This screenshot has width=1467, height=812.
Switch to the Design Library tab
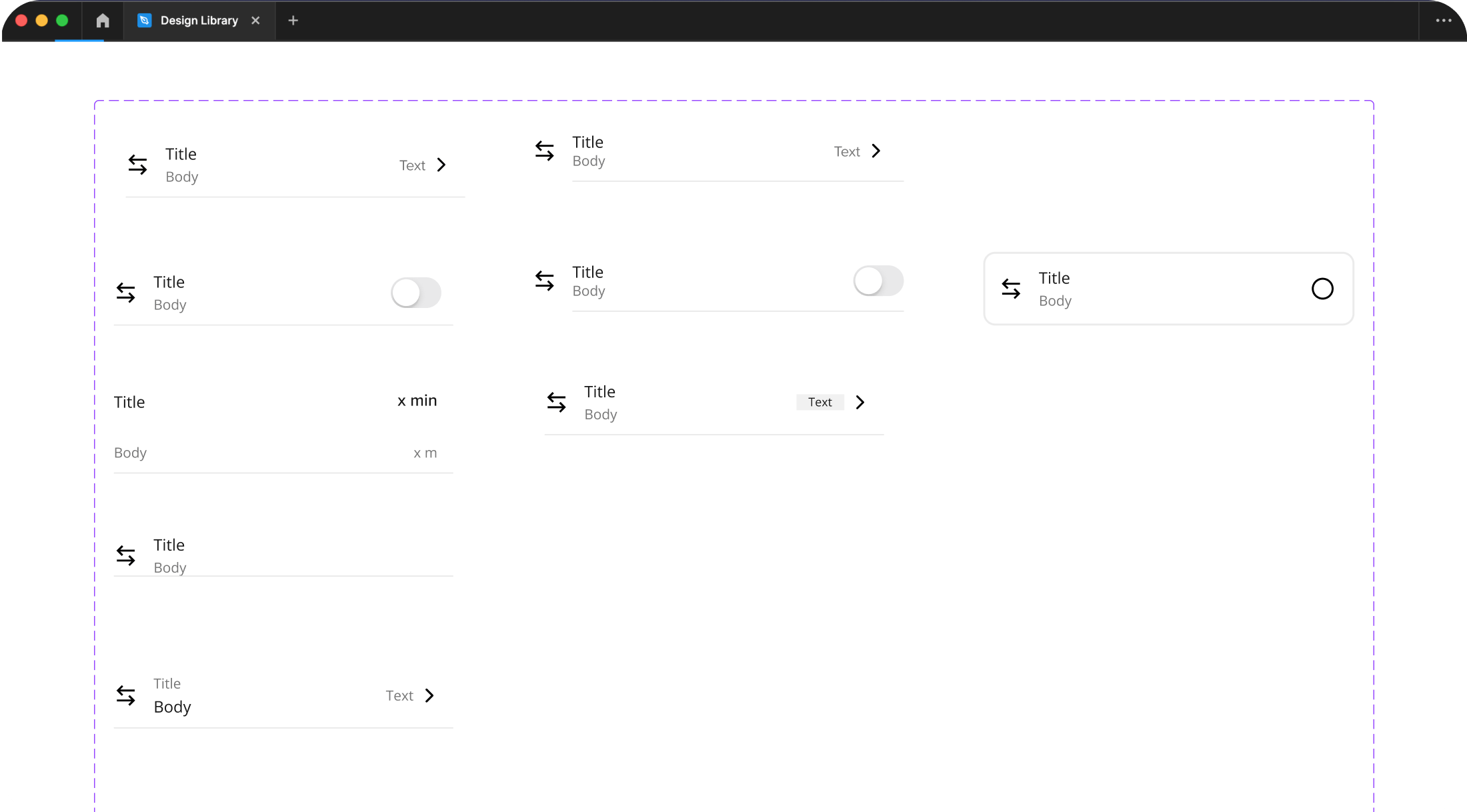coord(198,21)
